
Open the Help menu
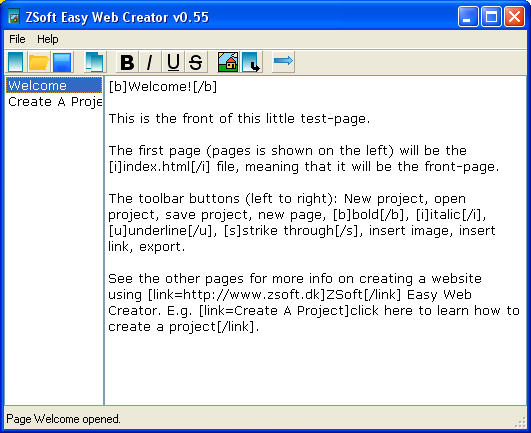click(x=48, y=39)
